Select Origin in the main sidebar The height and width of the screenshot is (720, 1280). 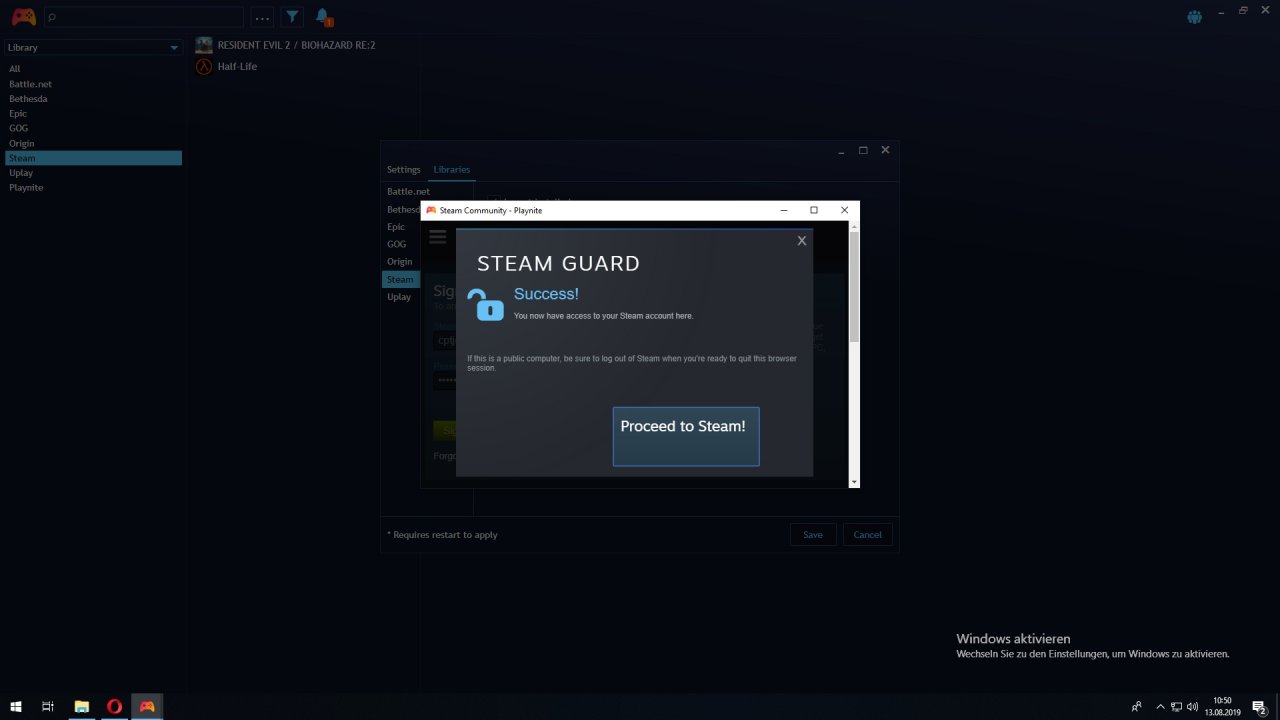21,143
